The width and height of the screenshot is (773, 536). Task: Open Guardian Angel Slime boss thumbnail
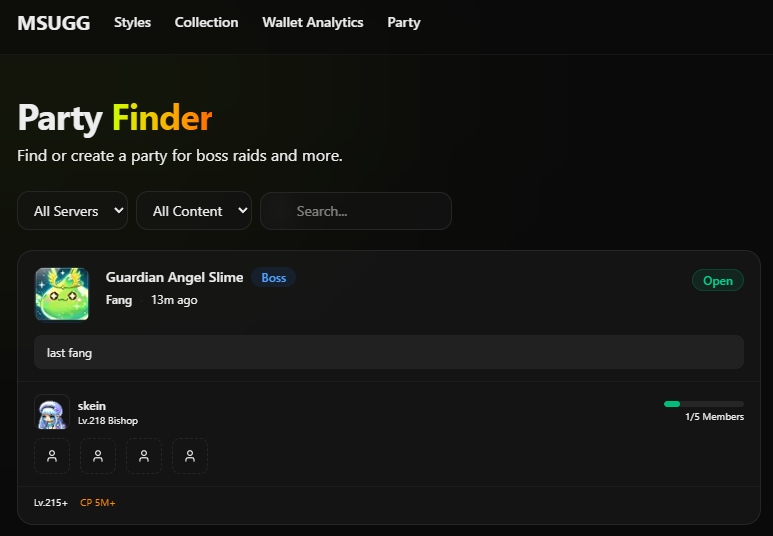(62, 294)
